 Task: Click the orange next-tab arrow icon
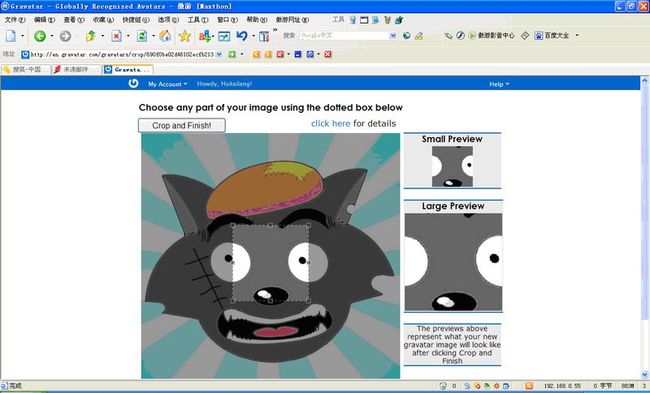click(268, 54)
